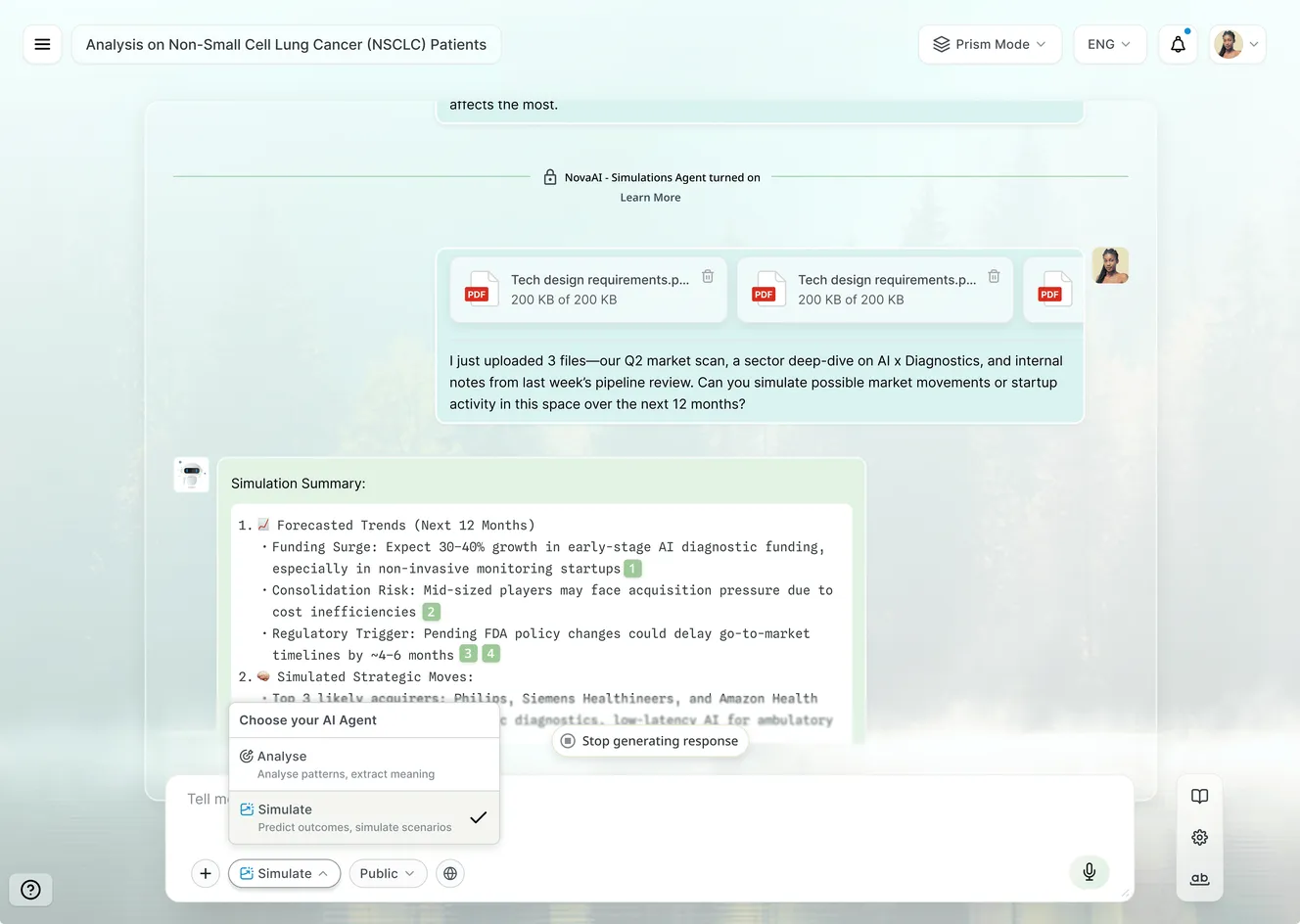
Task: Click Stop generating response
Action: pos(650,741)
